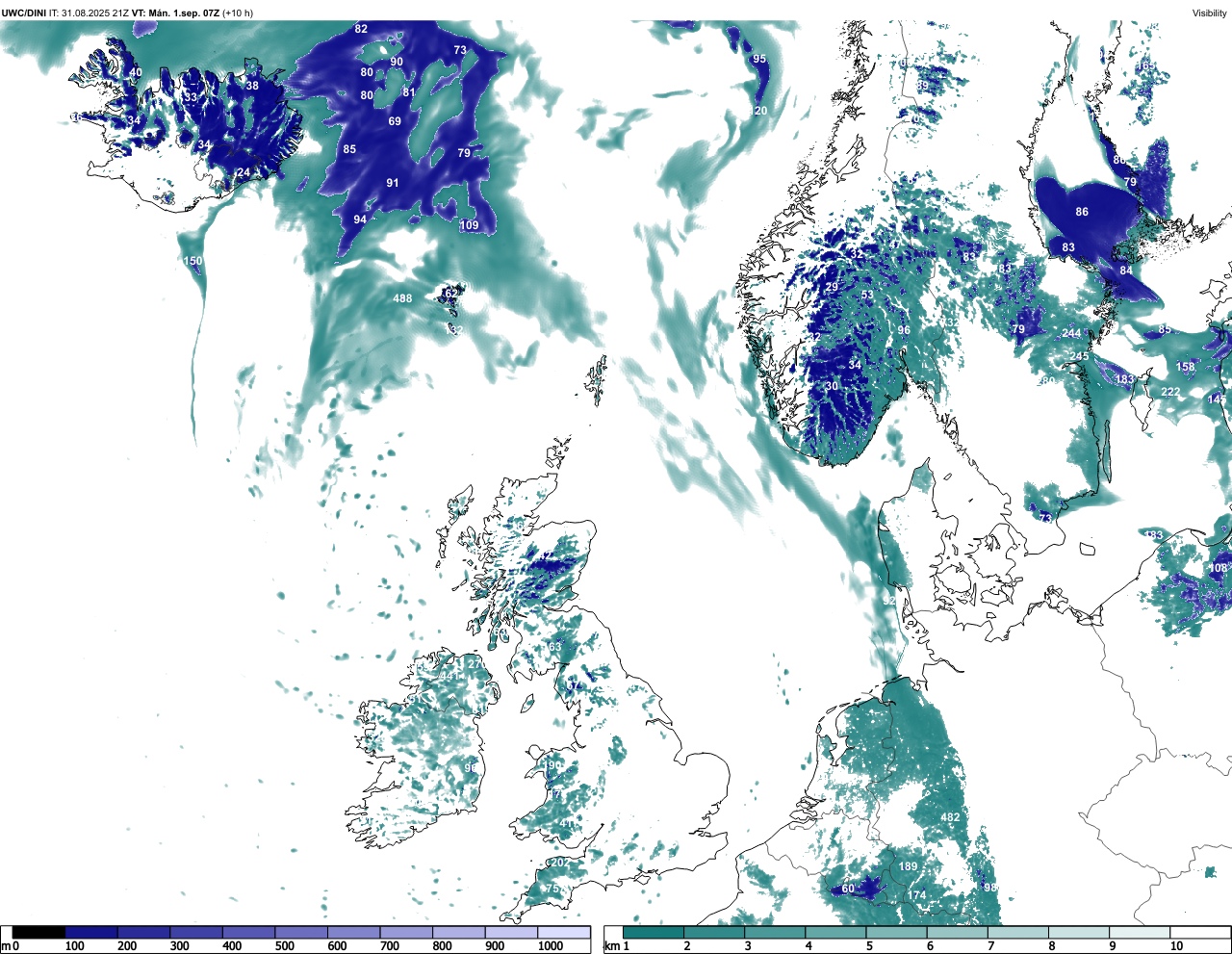Click the 82 value near the top edge
The image size is (1232, 954).
(x=361, y=29)
